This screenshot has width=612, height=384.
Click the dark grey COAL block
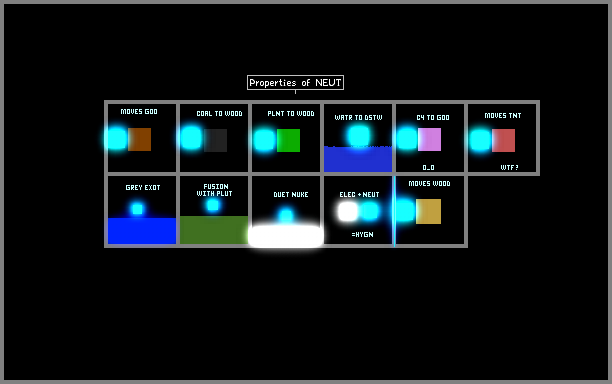215,140
